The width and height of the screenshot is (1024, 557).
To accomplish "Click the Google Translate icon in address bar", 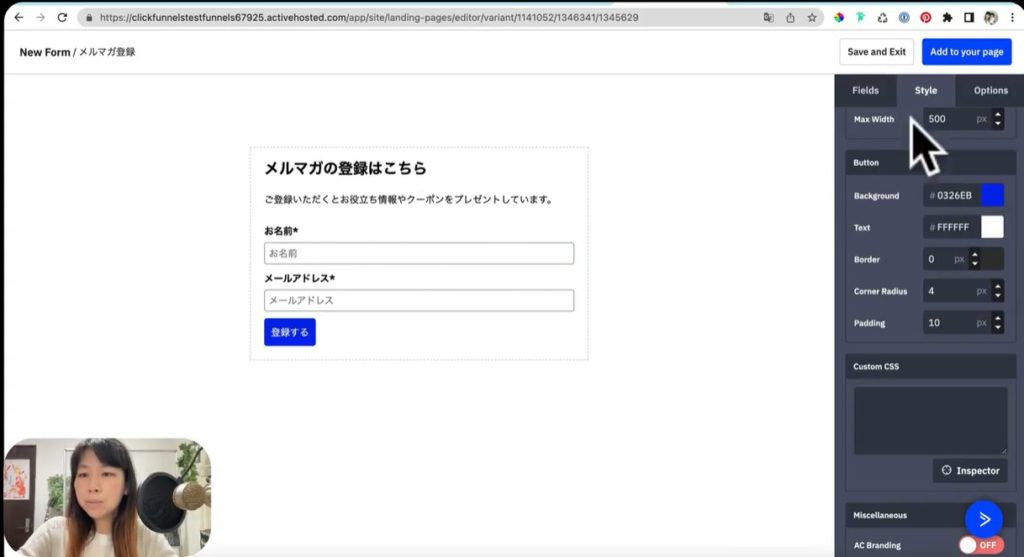I will pos(768,18).
